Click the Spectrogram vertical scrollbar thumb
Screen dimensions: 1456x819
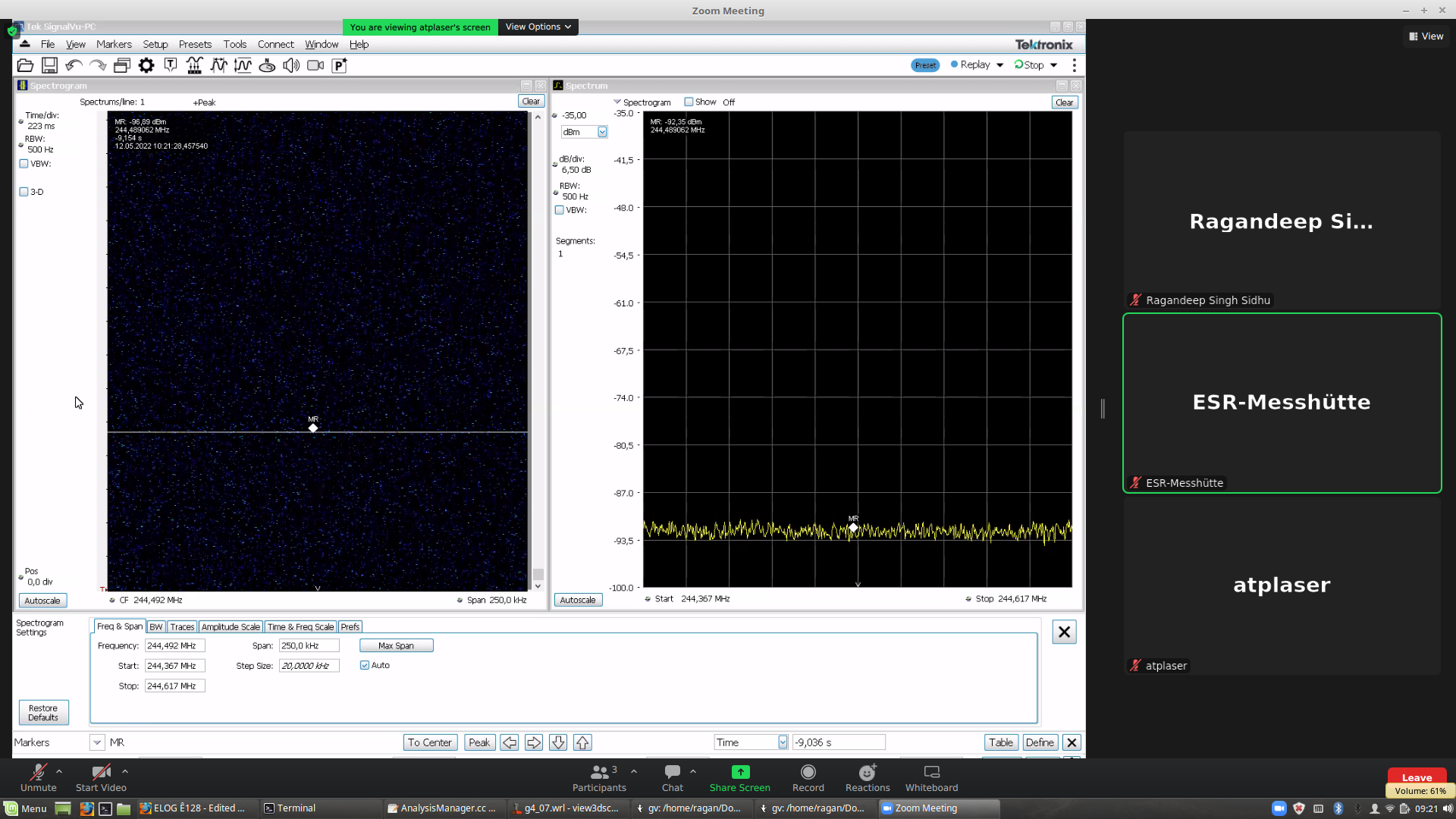click(x=538, y=574)
